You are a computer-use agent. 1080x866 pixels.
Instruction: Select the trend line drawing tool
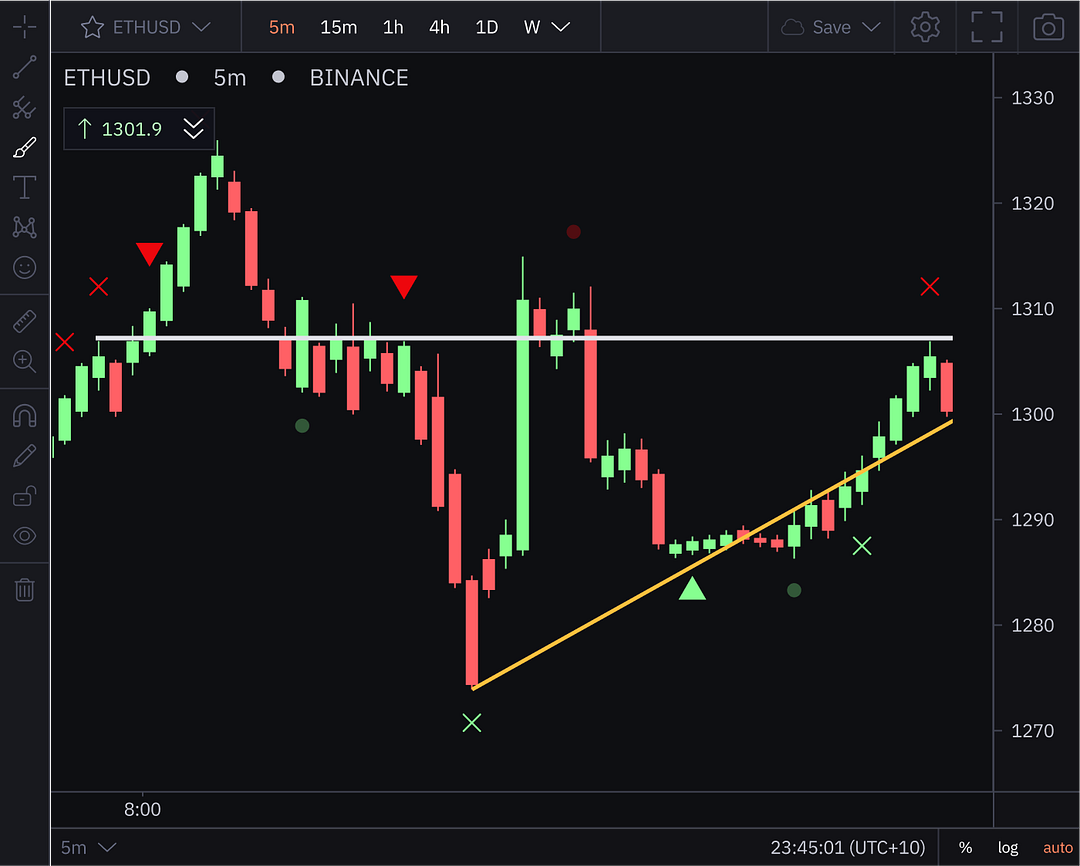click(x=24, y=67)
